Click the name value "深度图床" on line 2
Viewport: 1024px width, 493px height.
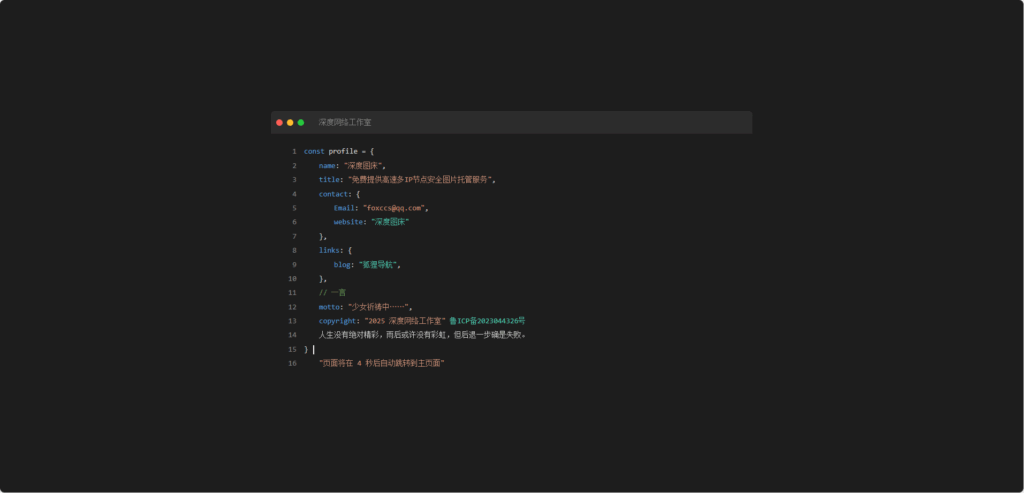(365, 165)
